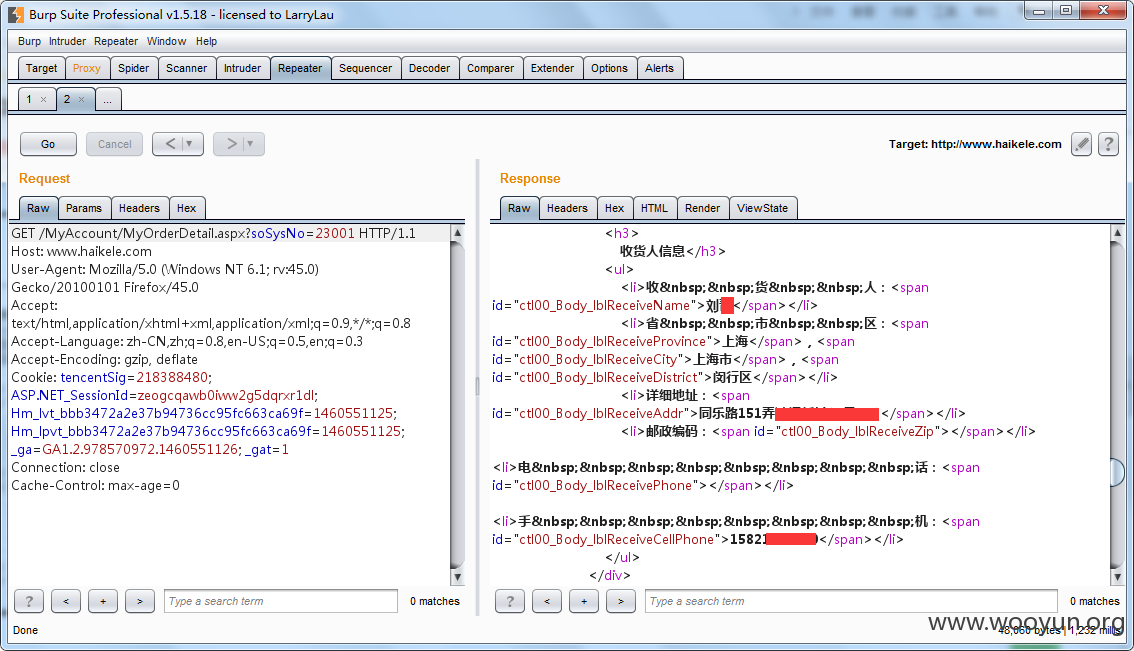Image resolution: width=1134 pixels, height=651 pixels.
Task: Switch to the Proxy tab
Action: [x=87, y=68]
